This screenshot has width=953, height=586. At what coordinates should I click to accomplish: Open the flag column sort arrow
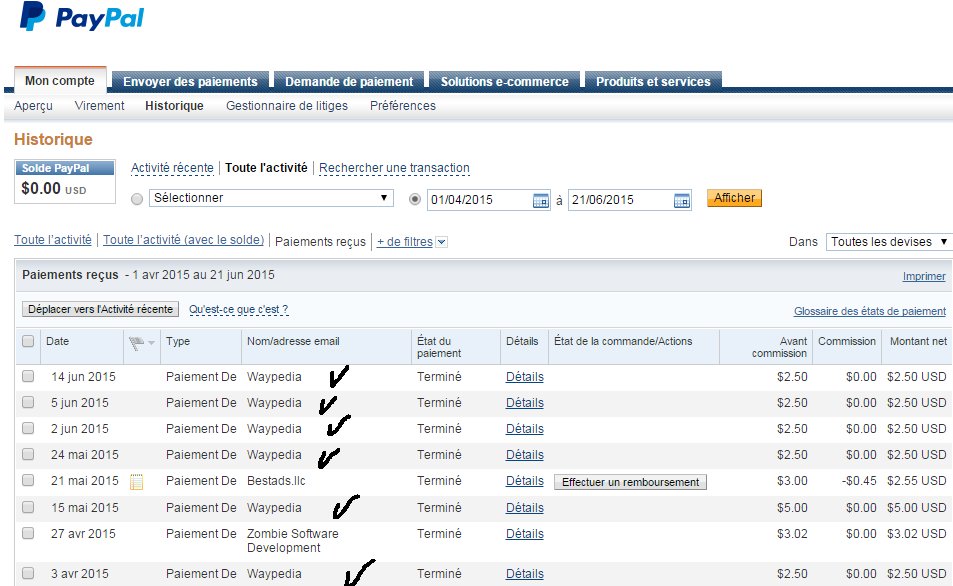(151, 343)
